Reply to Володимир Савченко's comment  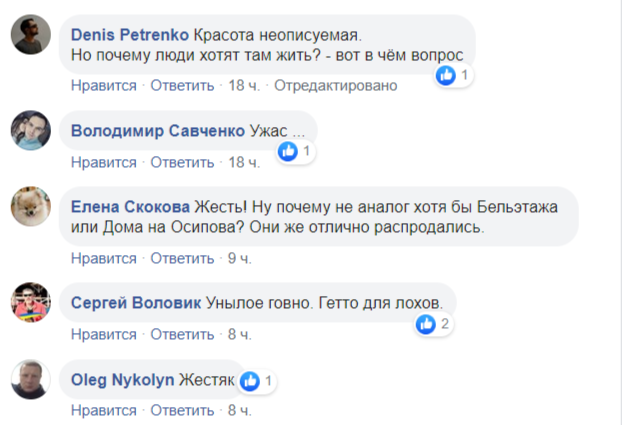click(182, 162)
